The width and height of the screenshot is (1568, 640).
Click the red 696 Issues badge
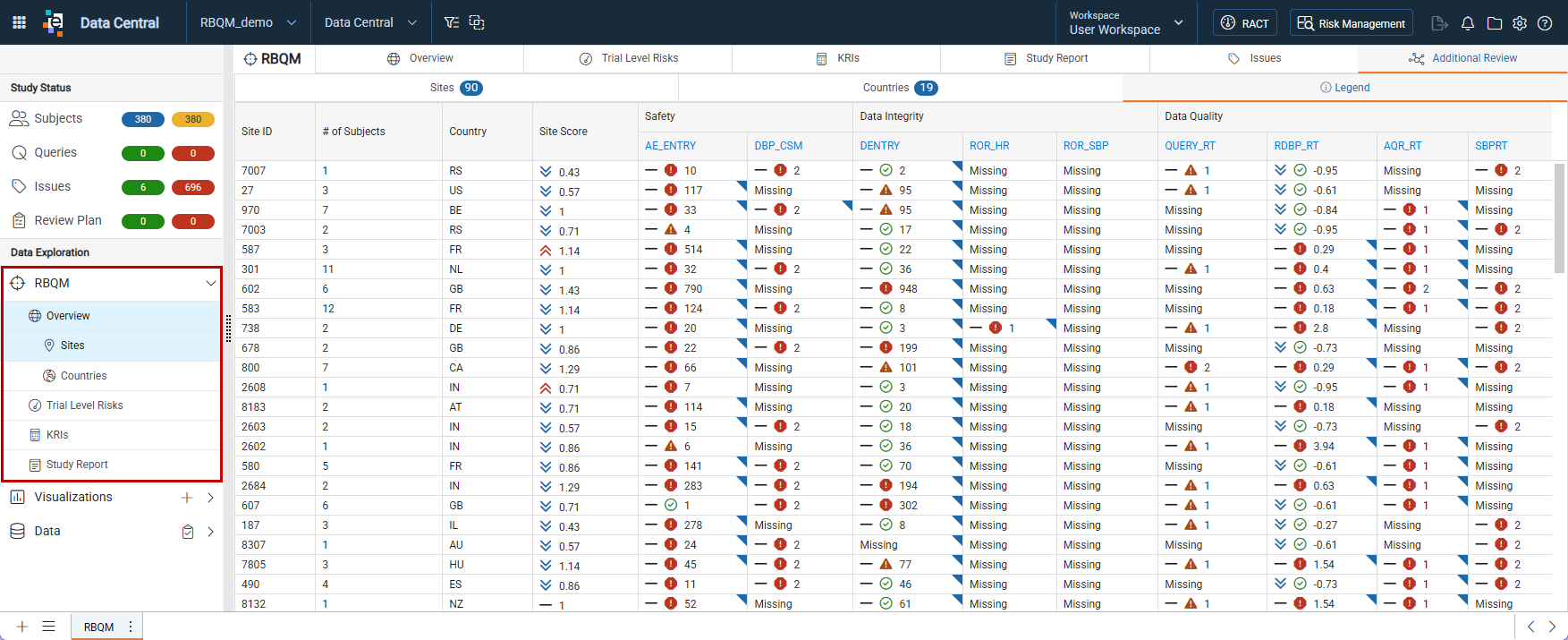point(193,187)
